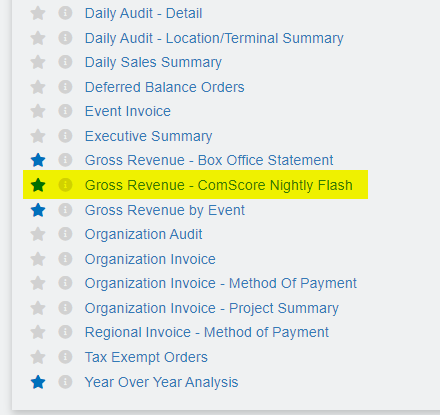Unfavorite Gross Revenue - Box Office Statement star
This screenshot has width=440, height=415.
(x=38, y=160)
